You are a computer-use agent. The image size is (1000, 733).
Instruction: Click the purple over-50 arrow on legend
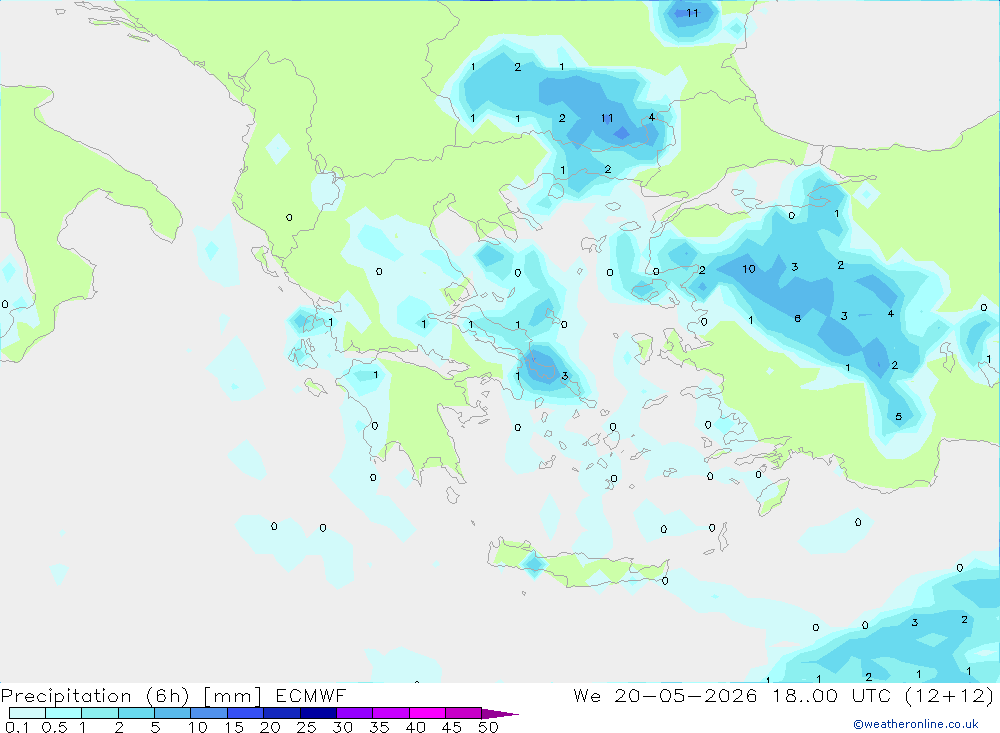pyautogui.click(x=499, y=714)
